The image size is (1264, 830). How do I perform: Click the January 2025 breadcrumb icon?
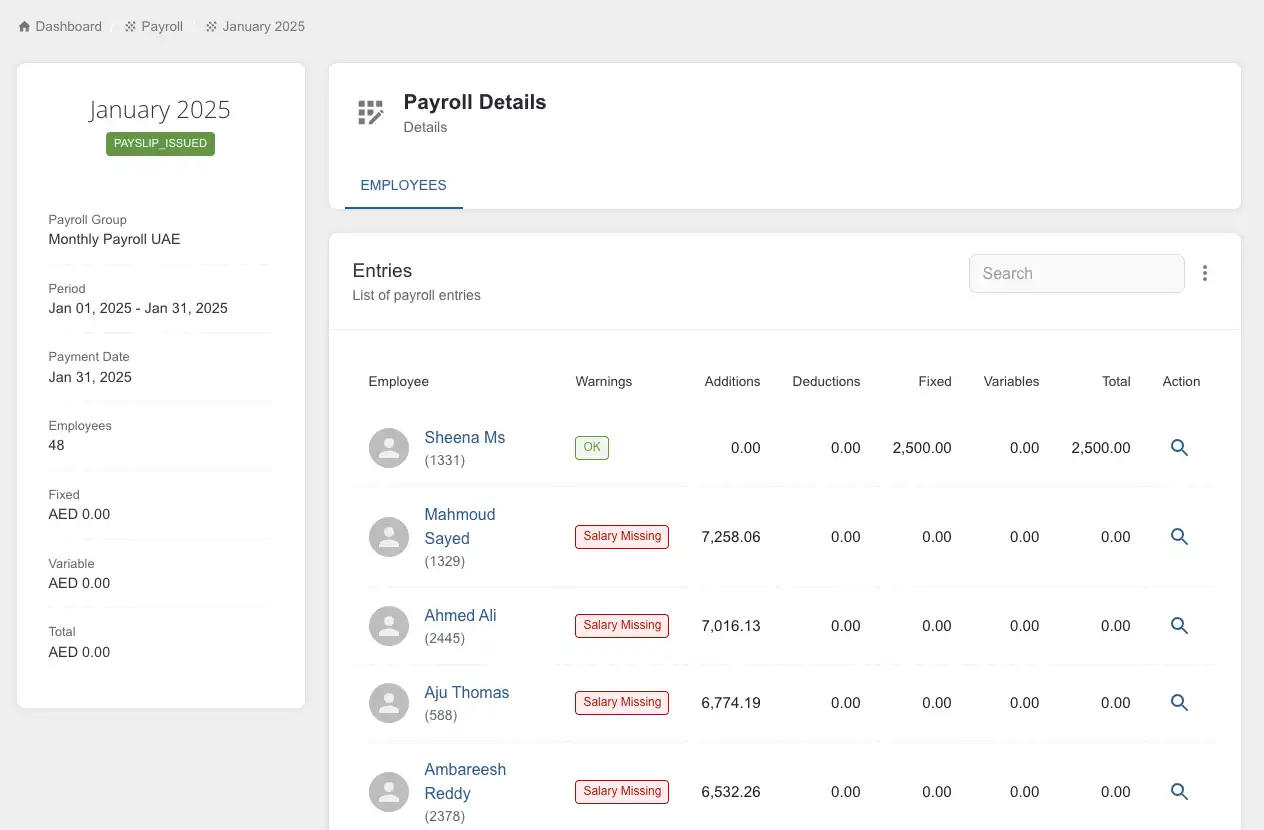point(210,26)
